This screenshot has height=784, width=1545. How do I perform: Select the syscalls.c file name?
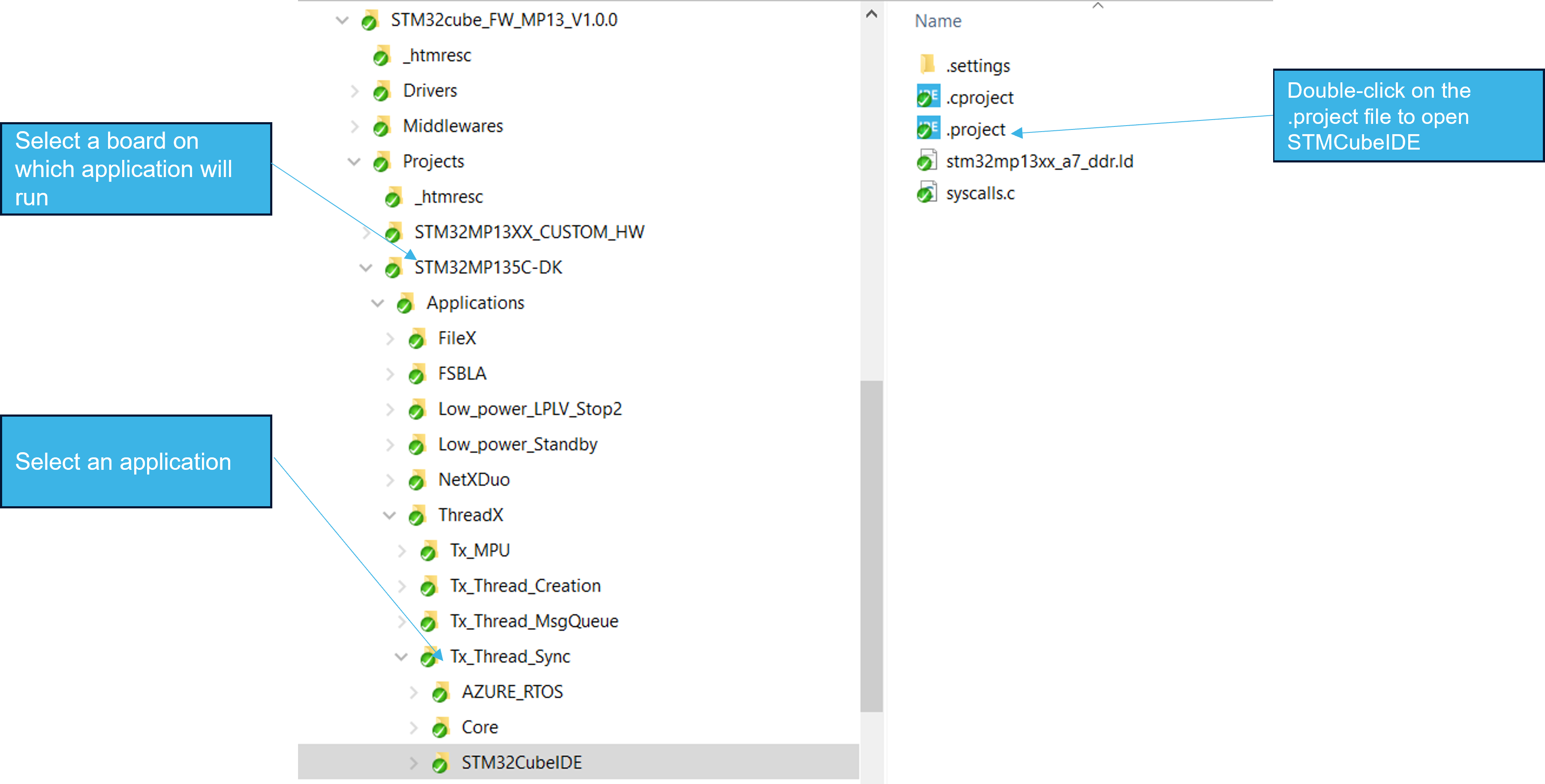click(x=980, y=193)
